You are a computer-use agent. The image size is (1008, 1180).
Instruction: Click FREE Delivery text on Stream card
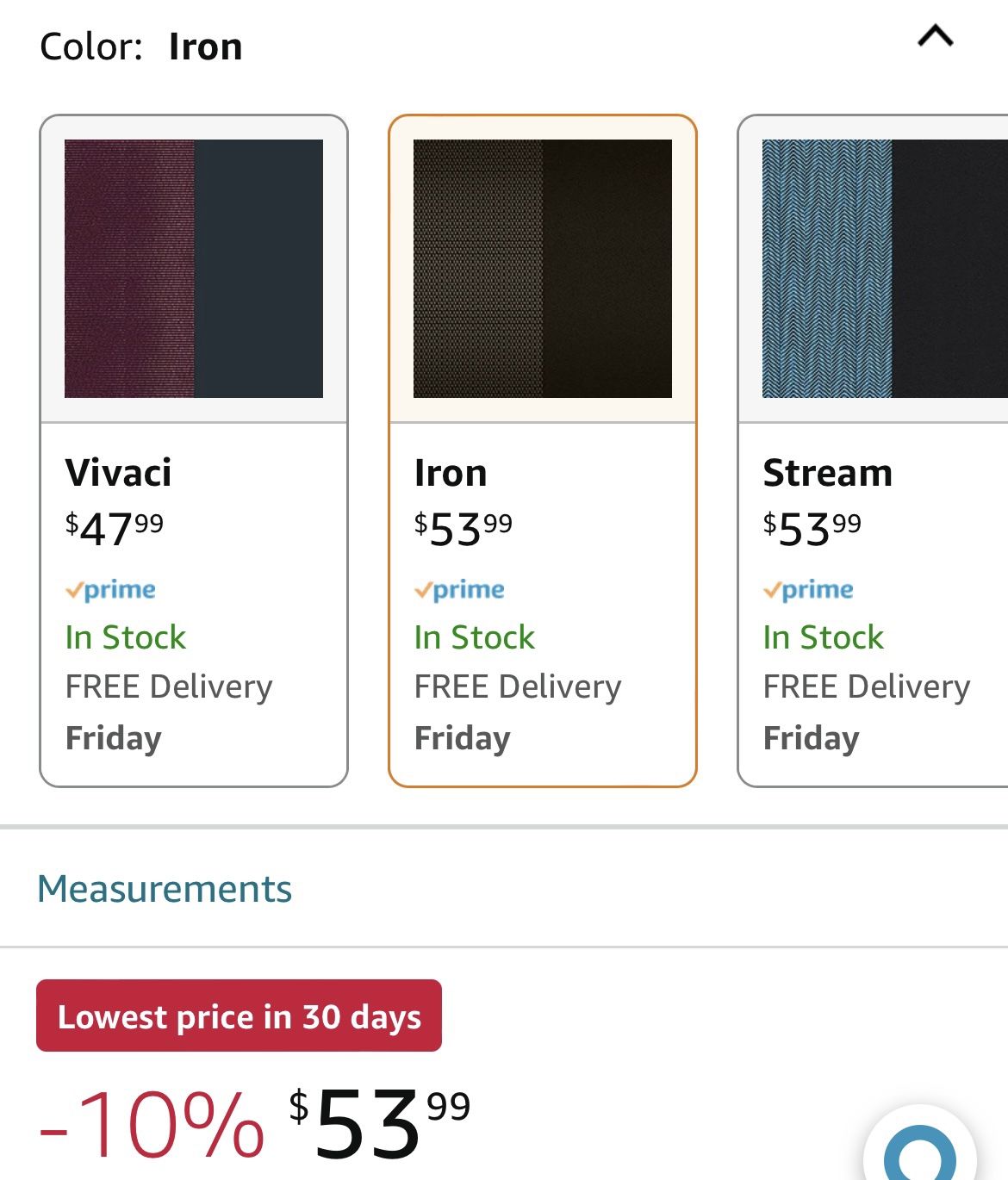click(x=867, y=686)
